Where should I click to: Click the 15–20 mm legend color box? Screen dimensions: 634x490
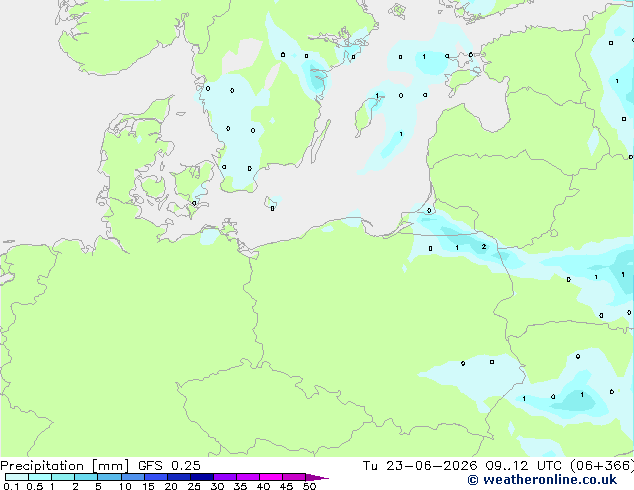(x=155, y=477)
